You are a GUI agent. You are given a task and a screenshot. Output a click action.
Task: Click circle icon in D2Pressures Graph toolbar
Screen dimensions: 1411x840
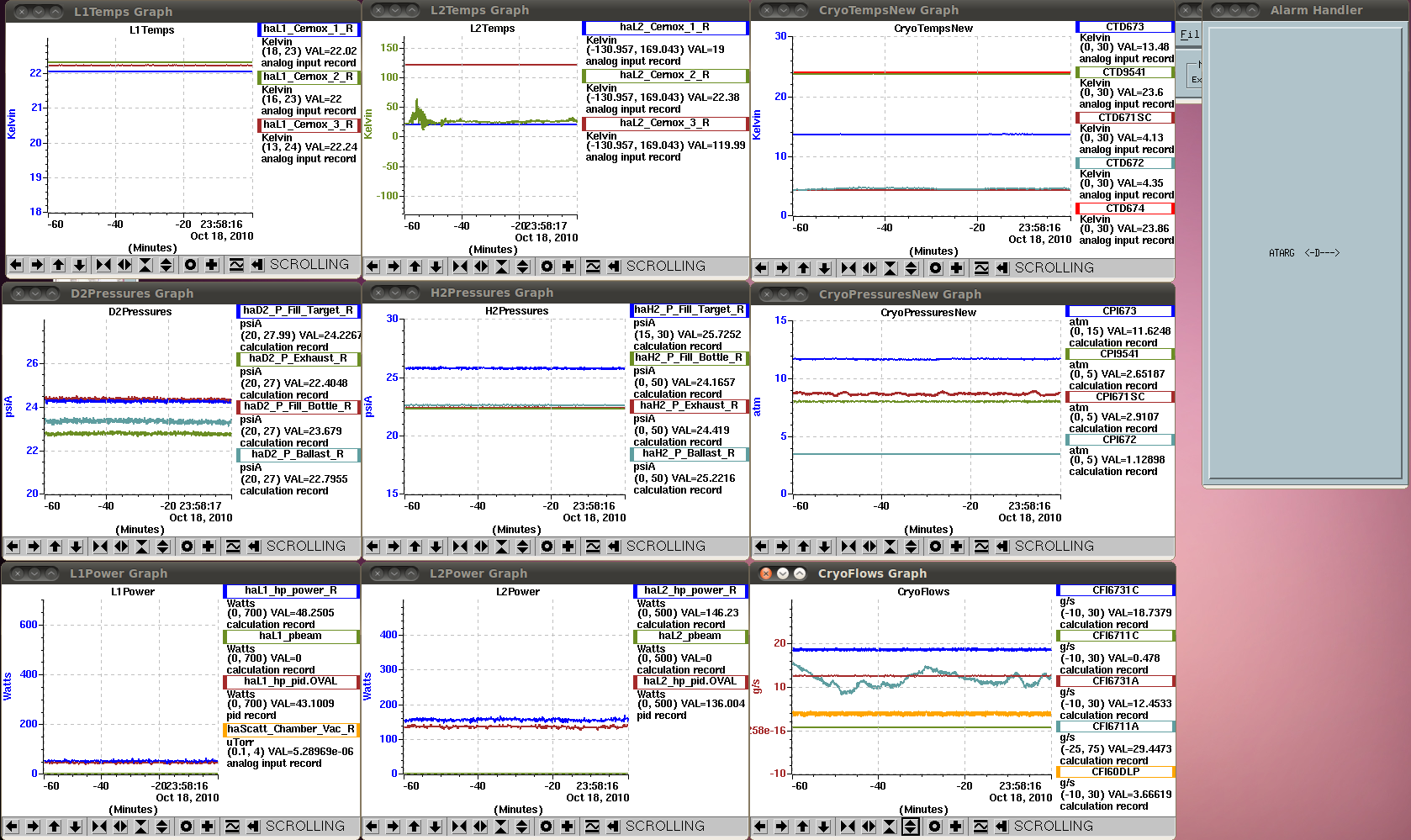coord(188,547)
